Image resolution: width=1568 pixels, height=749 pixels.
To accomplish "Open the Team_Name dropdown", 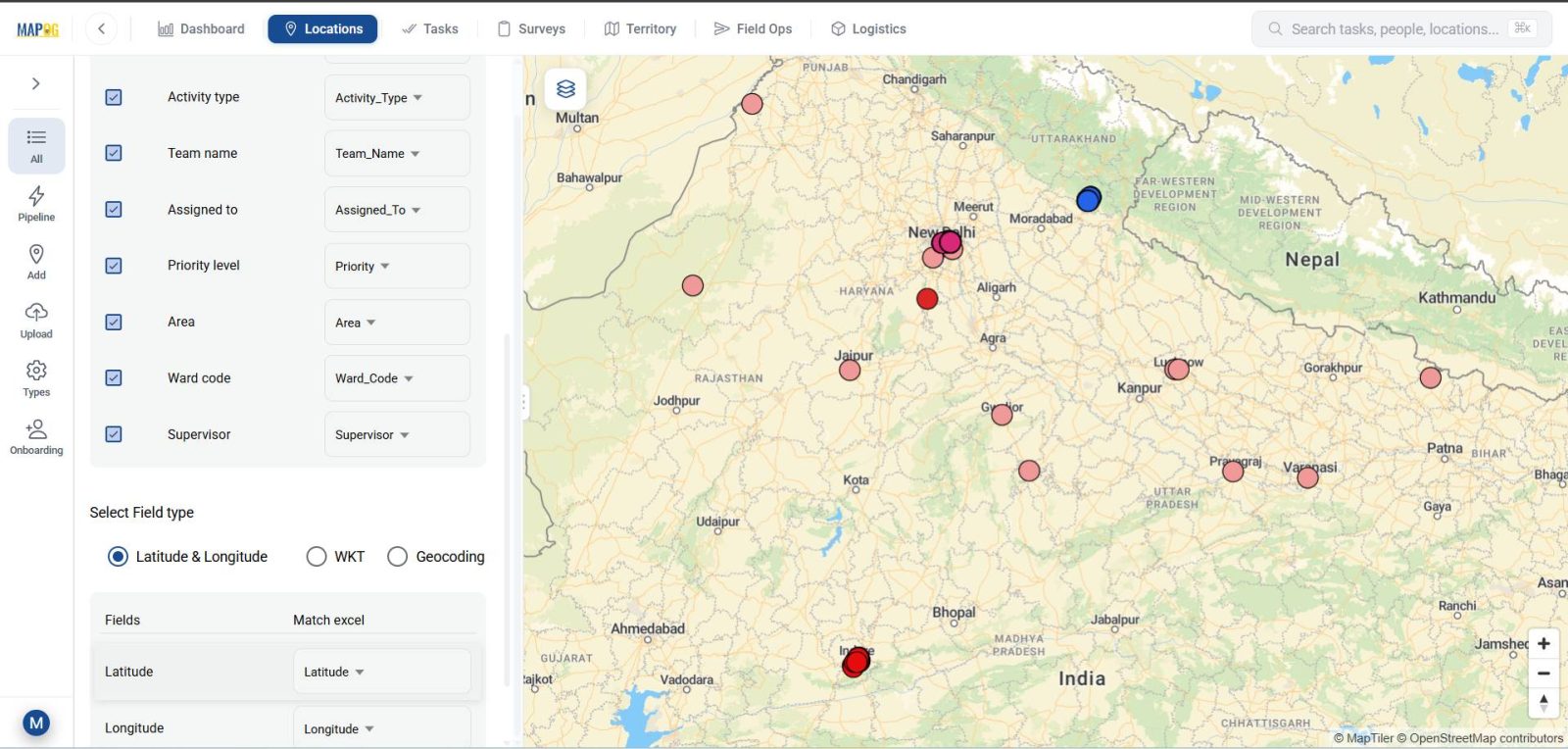I will 397,153.
